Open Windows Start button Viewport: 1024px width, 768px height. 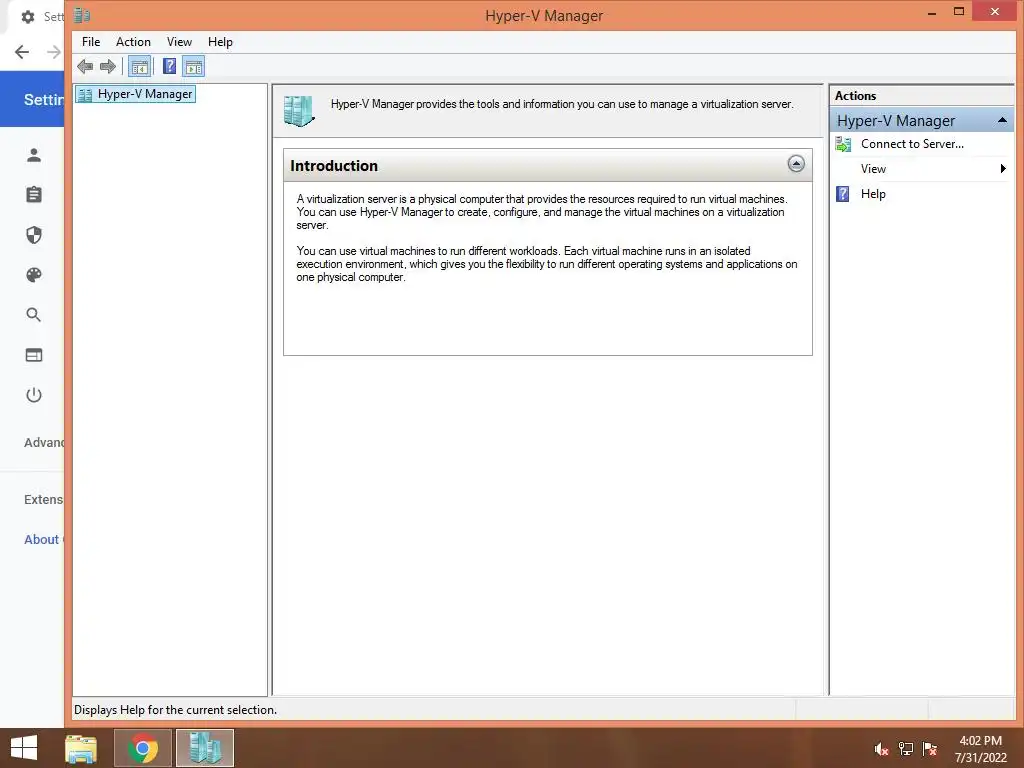pyautogui.click(x=24, y=747)
